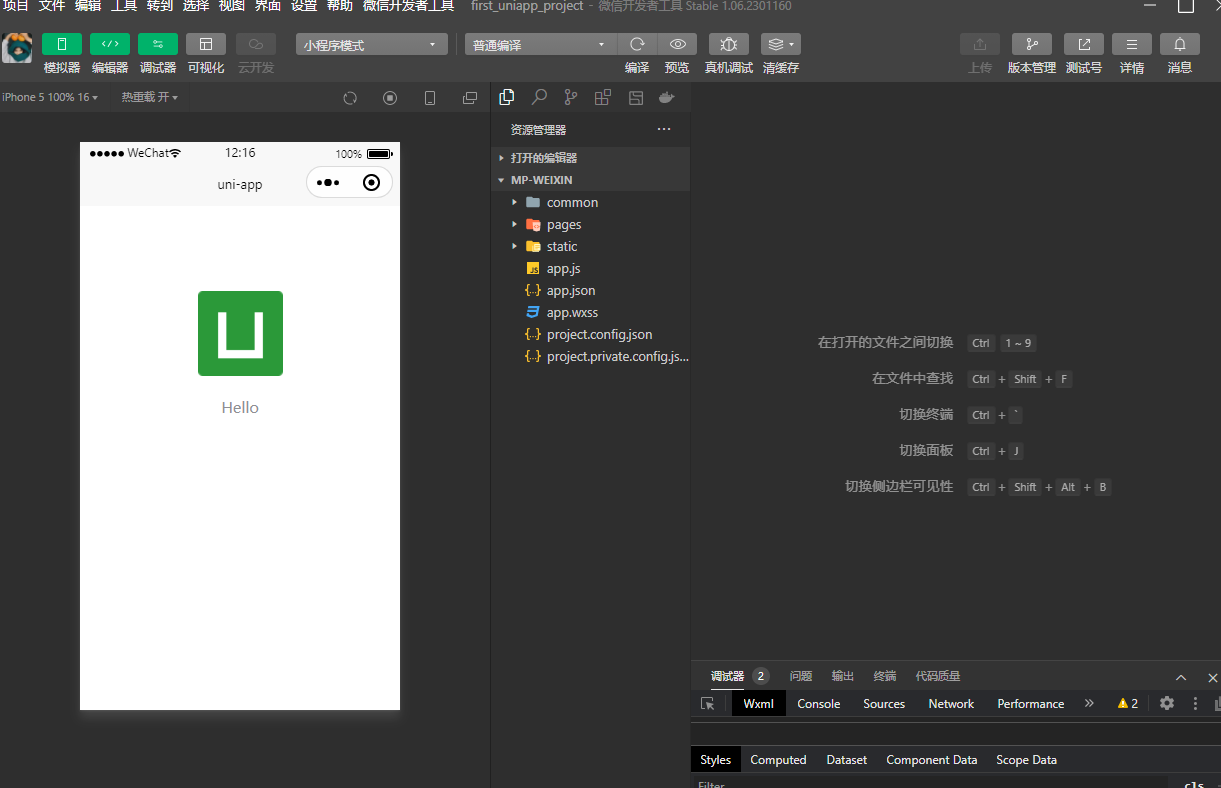Click the preview (预览) eye icon
Viewport: 1221px width, 788px height.
tap(677, 44)
